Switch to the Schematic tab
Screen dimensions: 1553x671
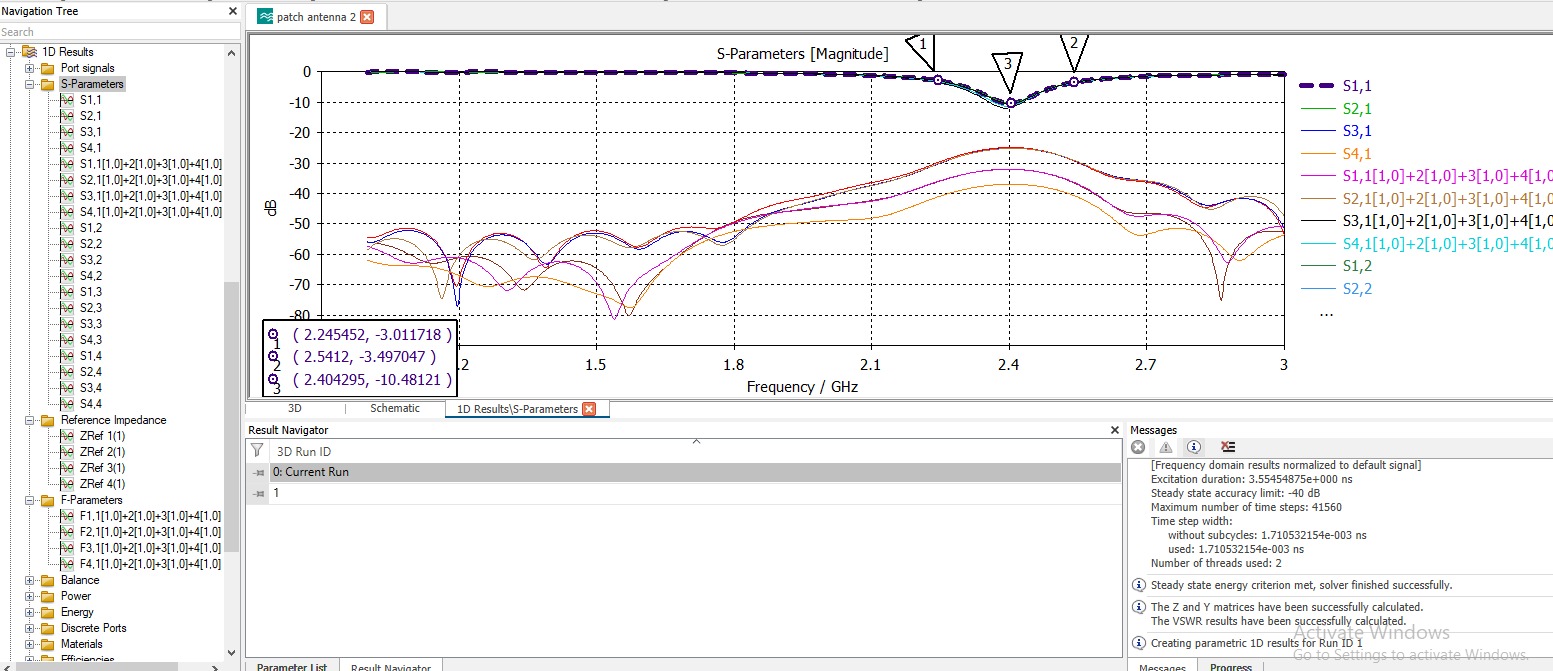coord(394,408)
